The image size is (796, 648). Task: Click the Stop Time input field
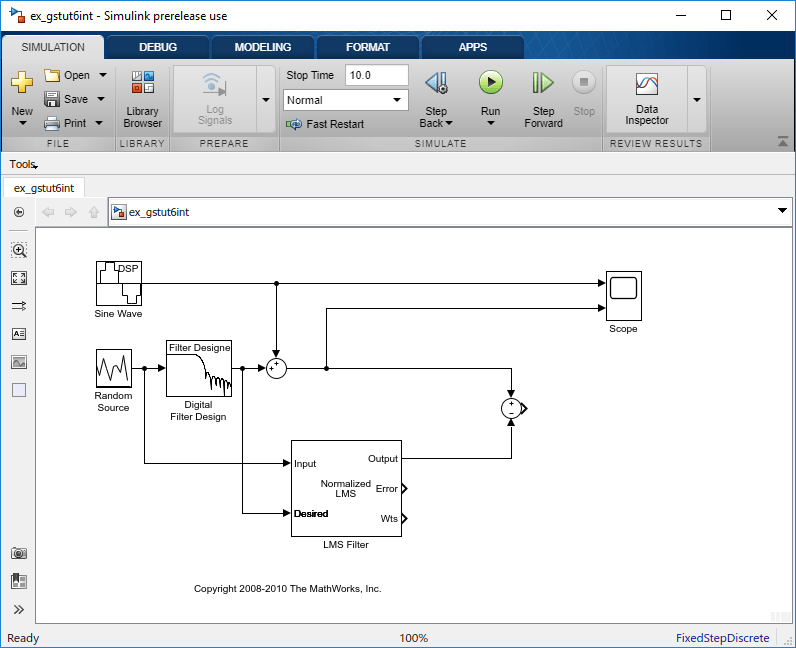pyautogui.click(x=377, y=75)
